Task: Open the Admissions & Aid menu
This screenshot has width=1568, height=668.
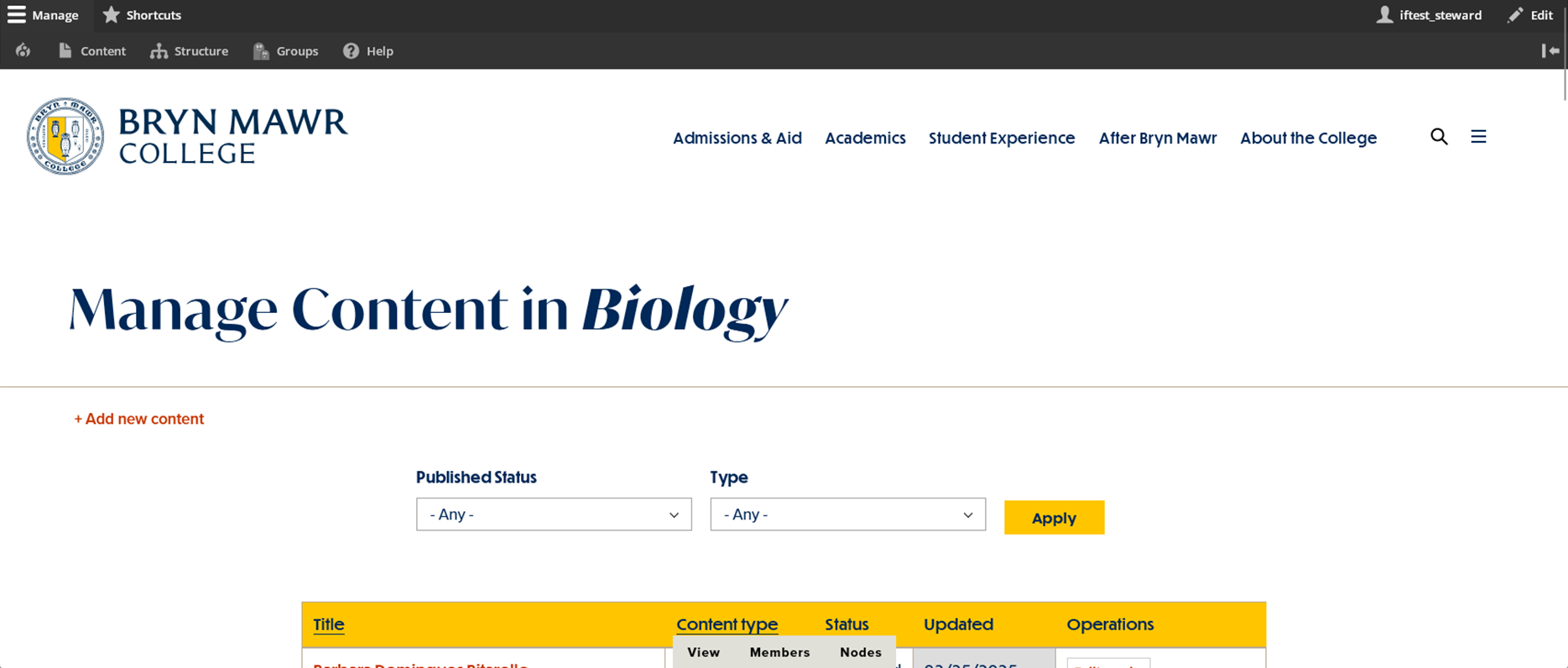Action: coord(737,138)
